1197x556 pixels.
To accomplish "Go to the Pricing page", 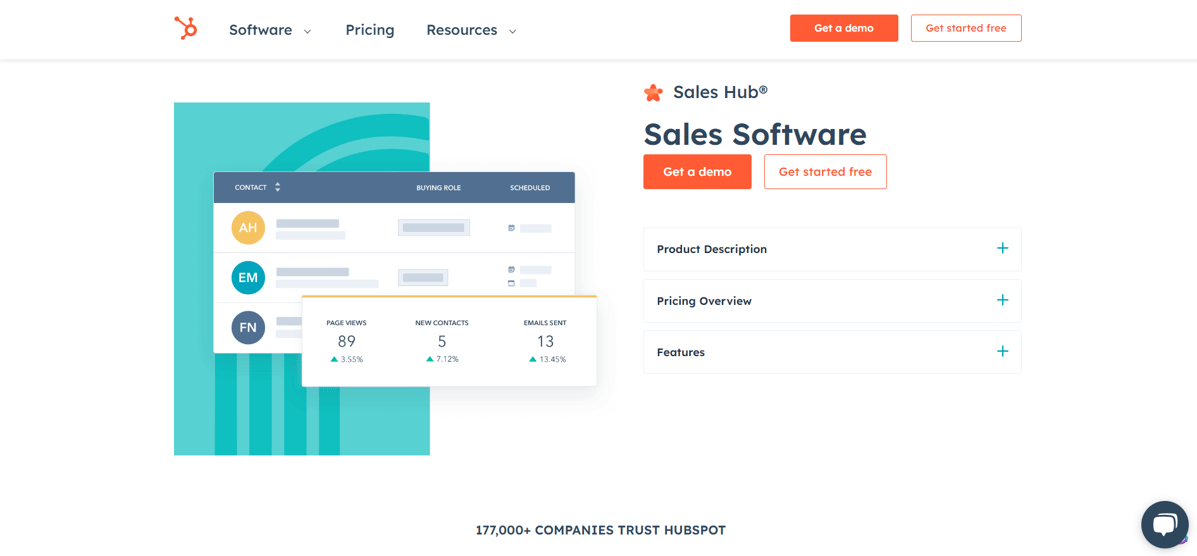I will [369, 30].
